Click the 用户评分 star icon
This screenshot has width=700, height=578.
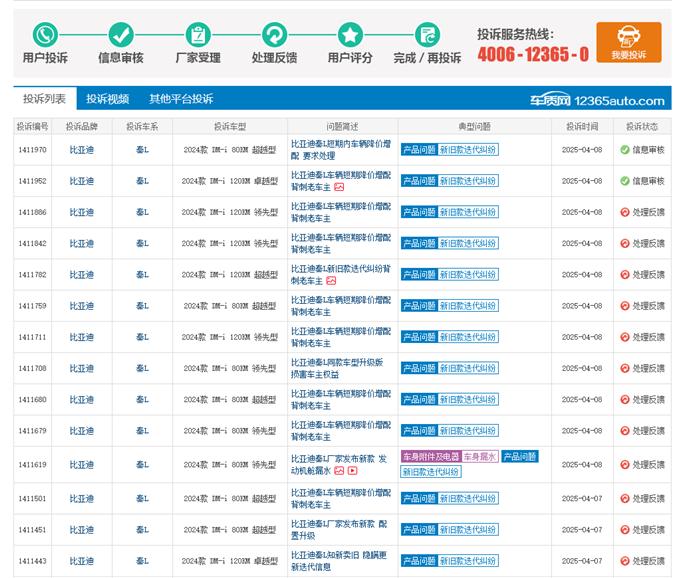pos(350,35)
